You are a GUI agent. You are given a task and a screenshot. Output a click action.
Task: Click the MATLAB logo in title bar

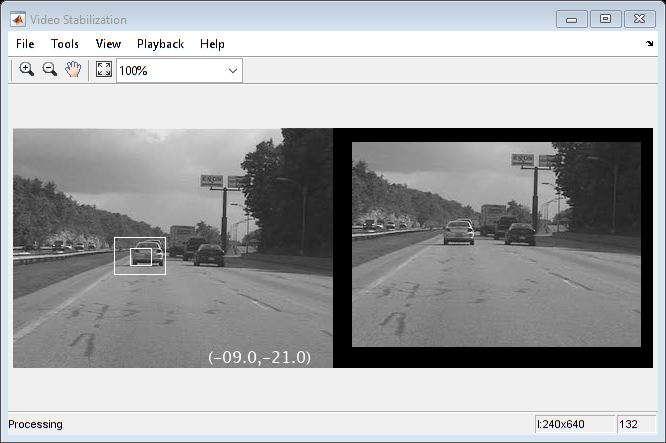pos(18,20)
